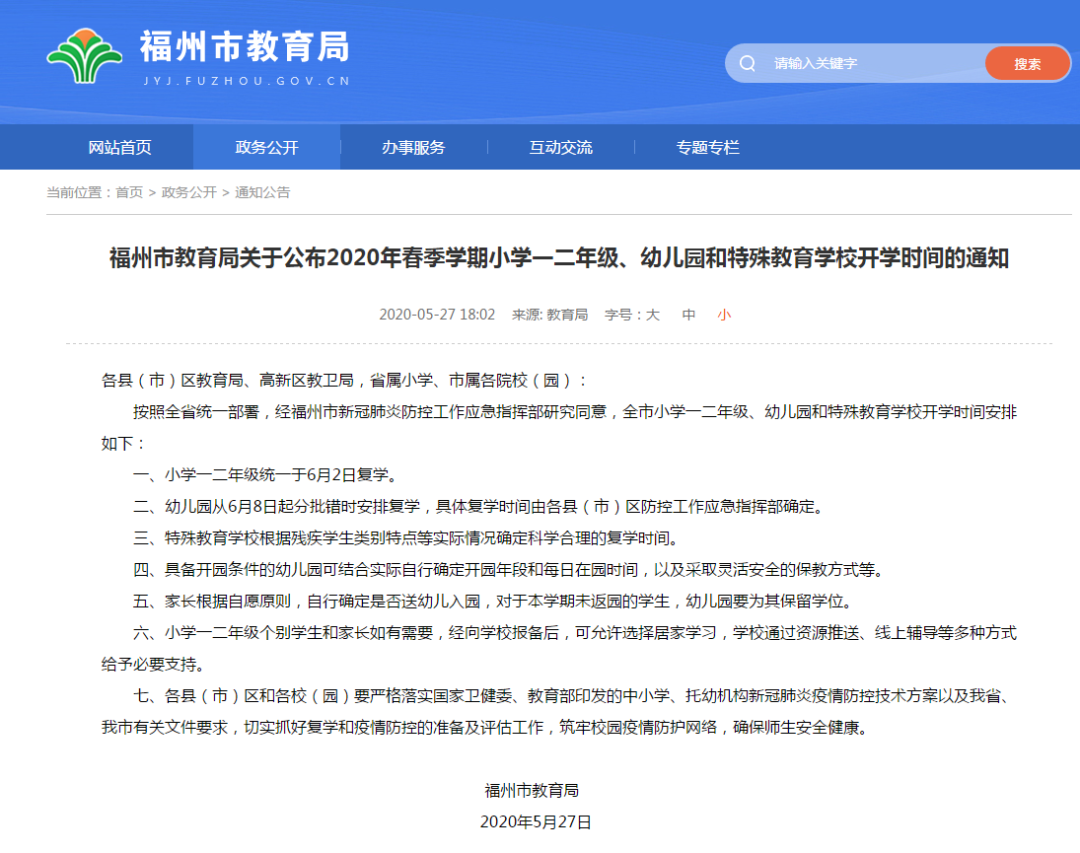Open the 互动交流 navigation tab
Screen dimensions: 1080x853
(x=561, y=147)
